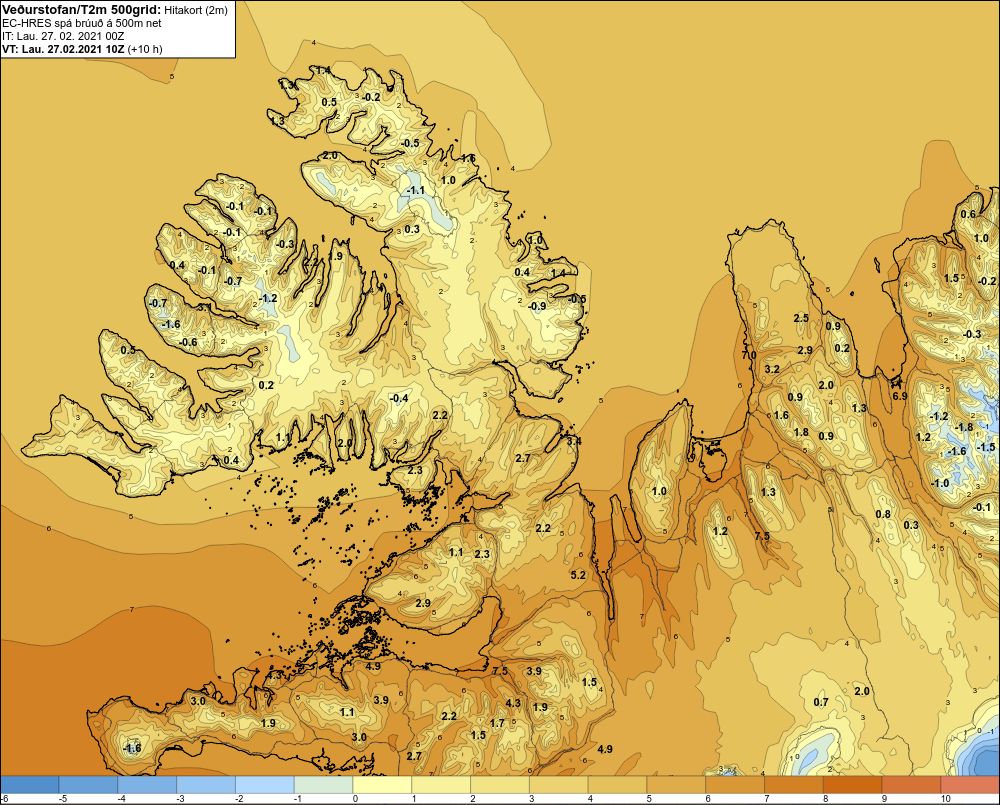Pick the legend swatch between 1 and 2
Image resolution: width=1000 pixels, height=805 pixels.
pos(441,784)
